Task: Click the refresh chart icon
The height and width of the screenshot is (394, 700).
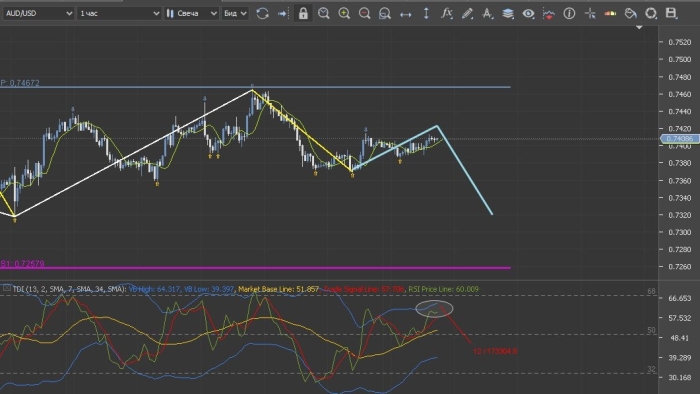Action: pos(262,13)
